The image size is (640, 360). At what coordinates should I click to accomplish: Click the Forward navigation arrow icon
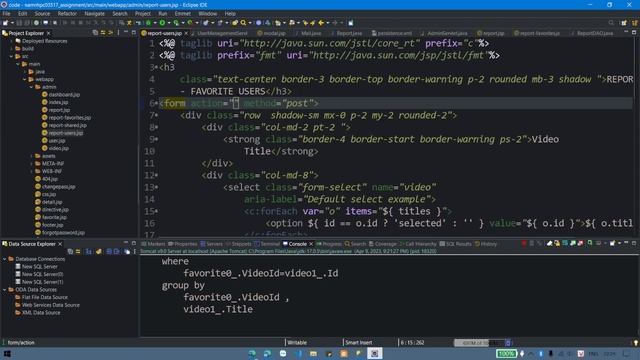click(335, 23)
